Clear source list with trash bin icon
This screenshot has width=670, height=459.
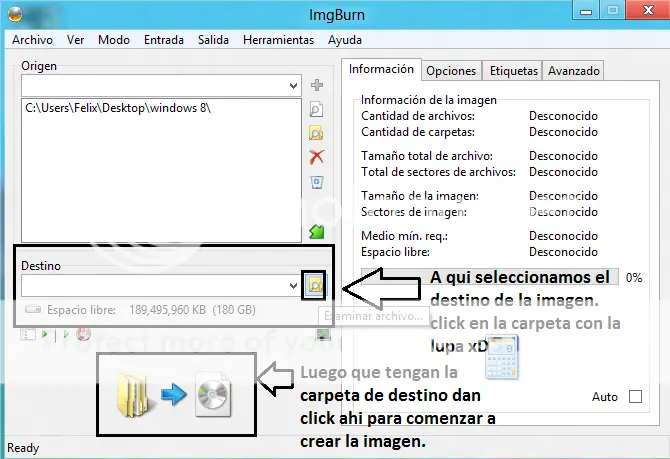(x=317, y=182)
